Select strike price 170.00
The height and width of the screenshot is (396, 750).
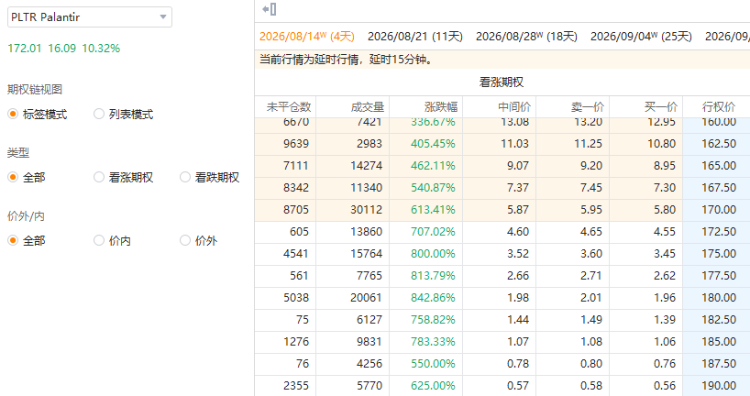[x=718, y=209]
